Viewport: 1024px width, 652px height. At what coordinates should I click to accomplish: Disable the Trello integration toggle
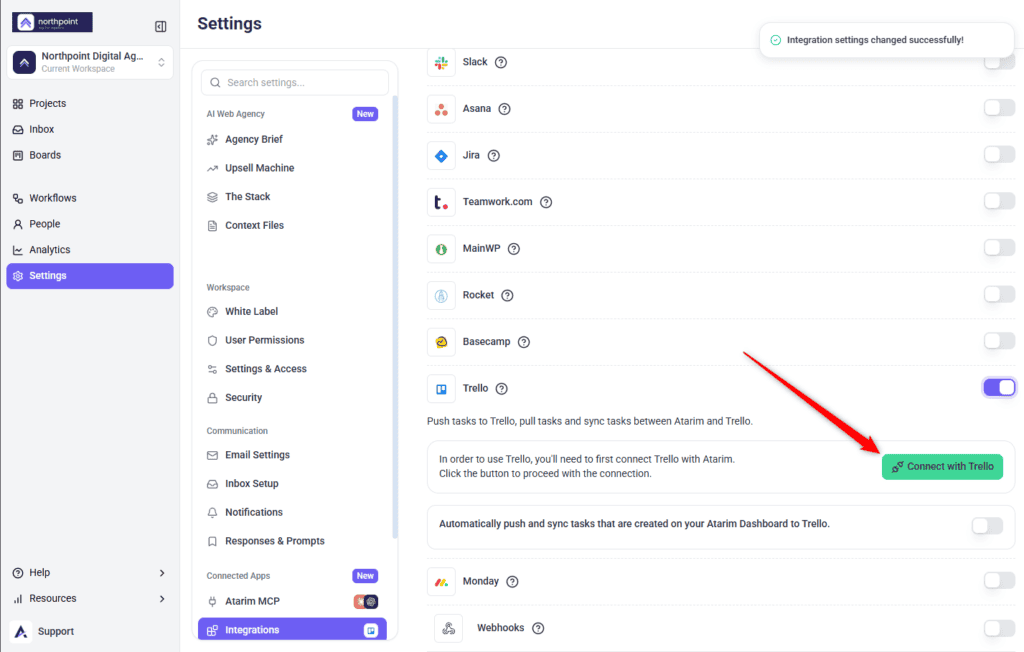pyautogui.click(x=999, y=387)
